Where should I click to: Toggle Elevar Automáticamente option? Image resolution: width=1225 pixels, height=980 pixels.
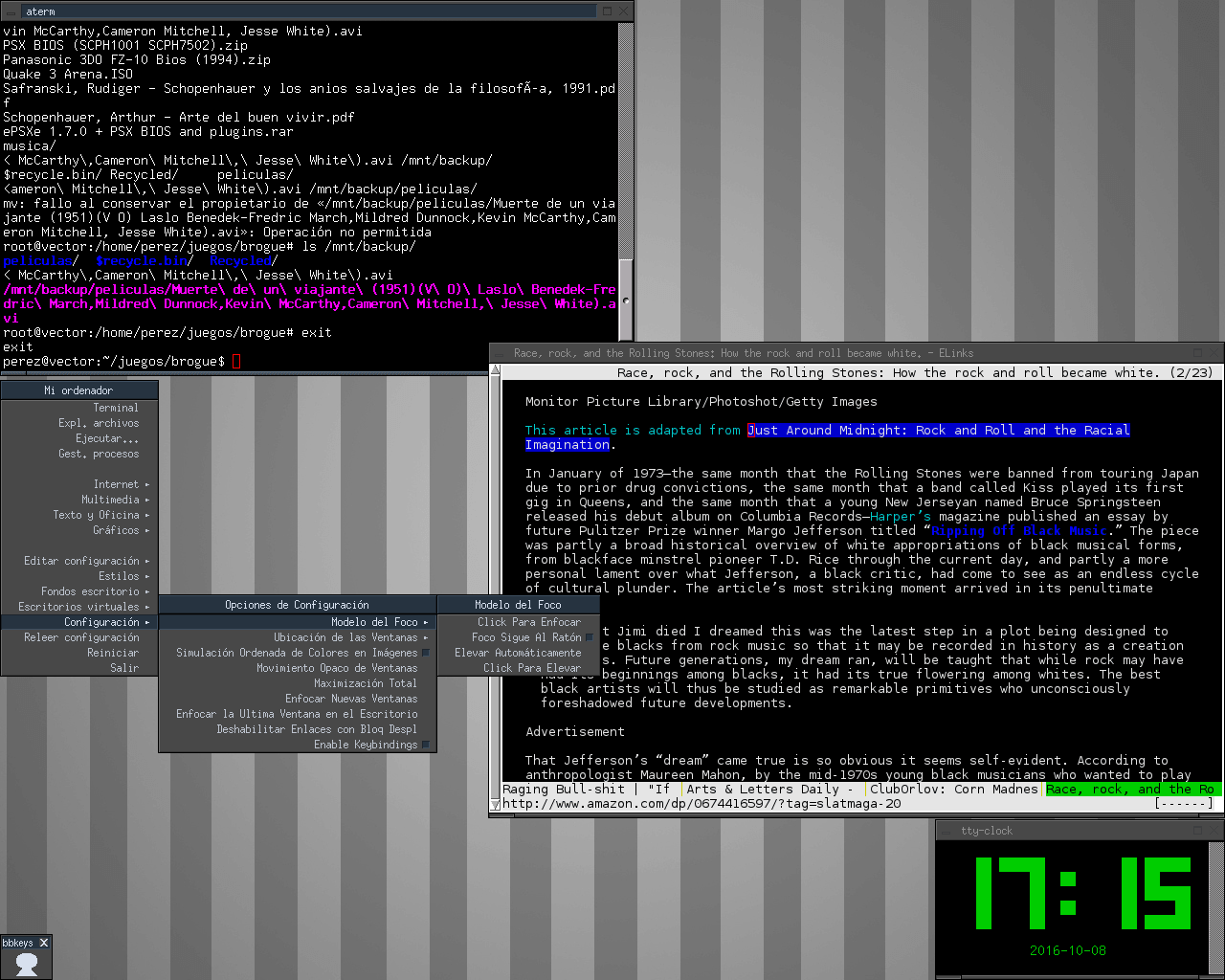click(518, 653)
